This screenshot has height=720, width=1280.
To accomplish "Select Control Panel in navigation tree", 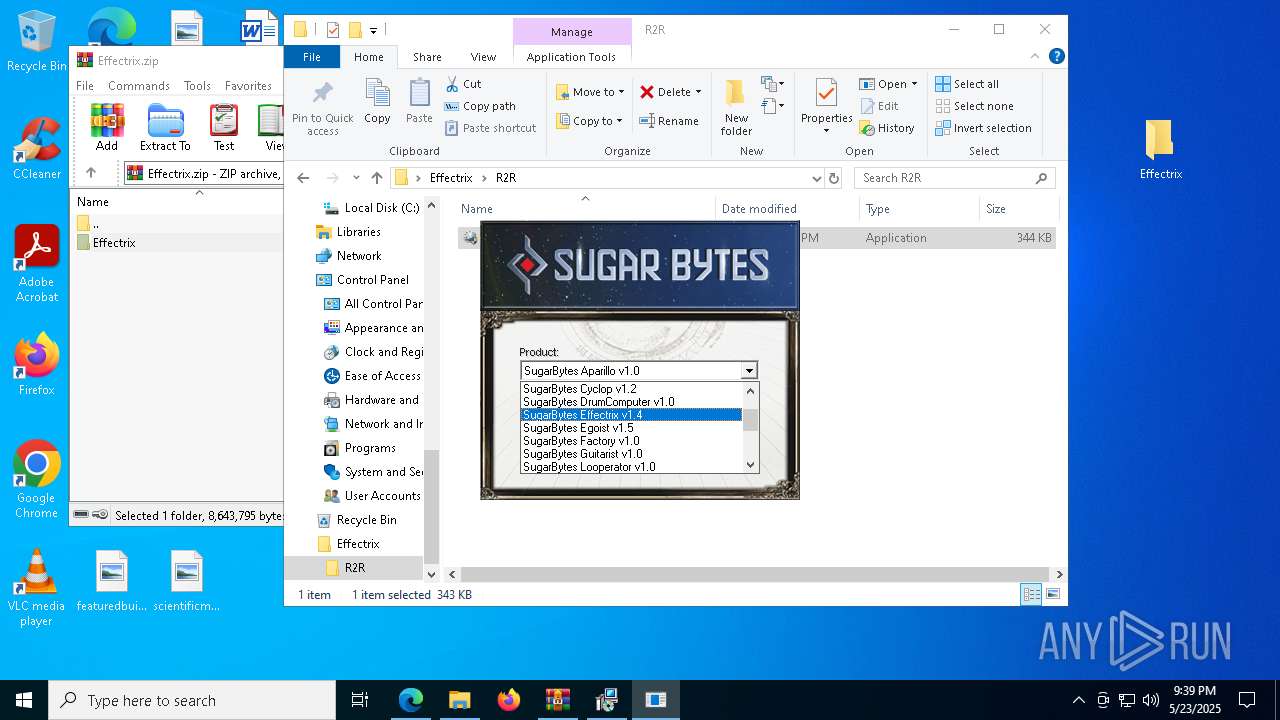I will pos(372,280).
